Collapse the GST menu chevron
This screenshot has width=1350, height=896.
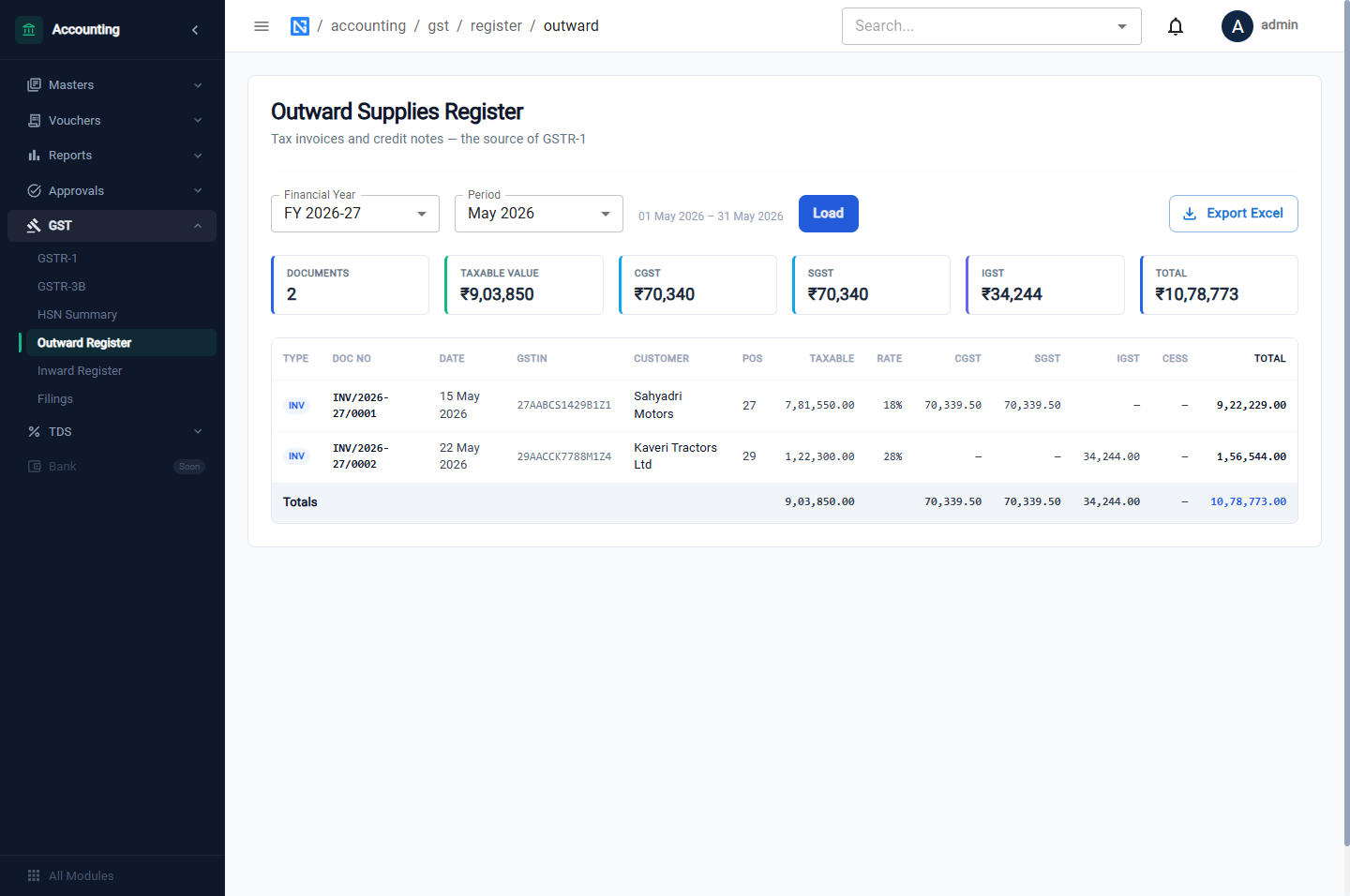point(198,226)
